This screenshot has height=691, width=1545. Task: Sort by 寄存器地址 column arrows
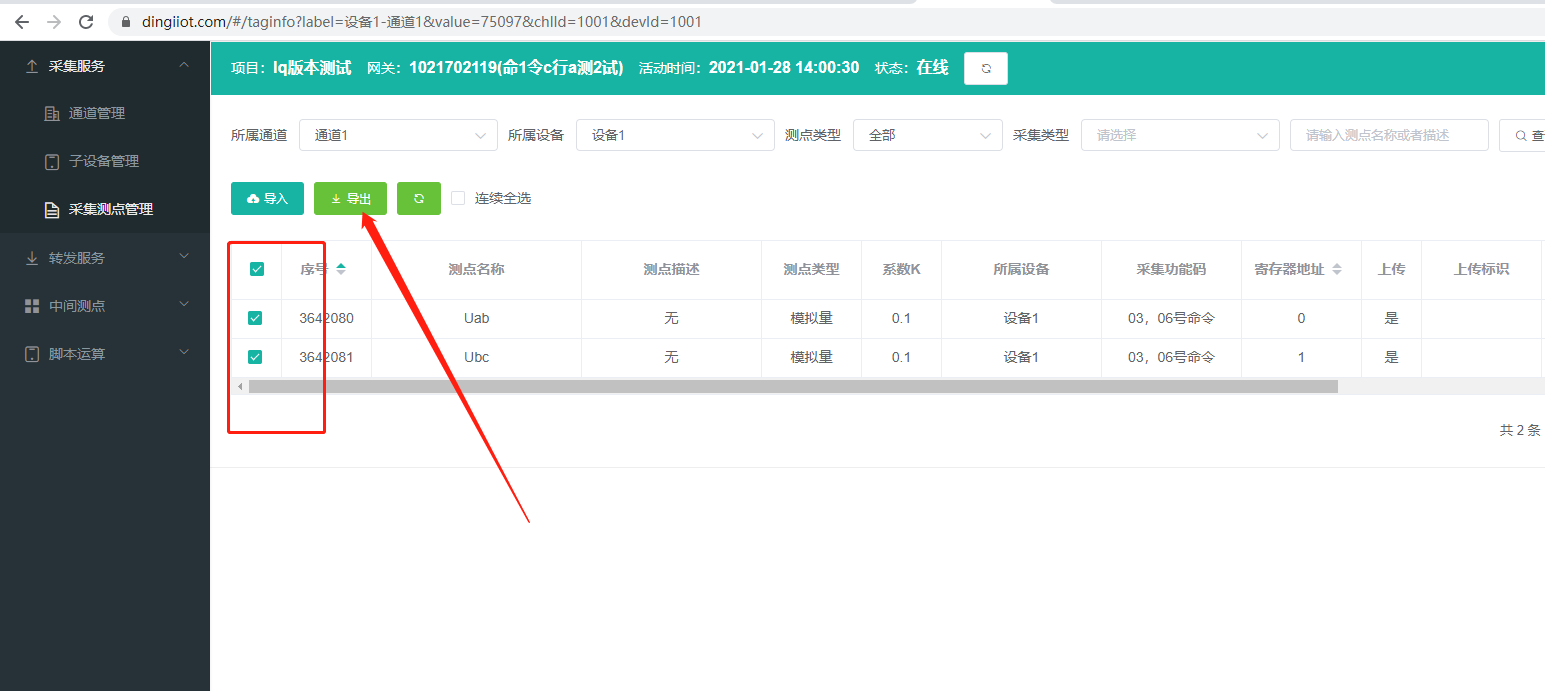pyautogui.click(x=1336, y=269)
